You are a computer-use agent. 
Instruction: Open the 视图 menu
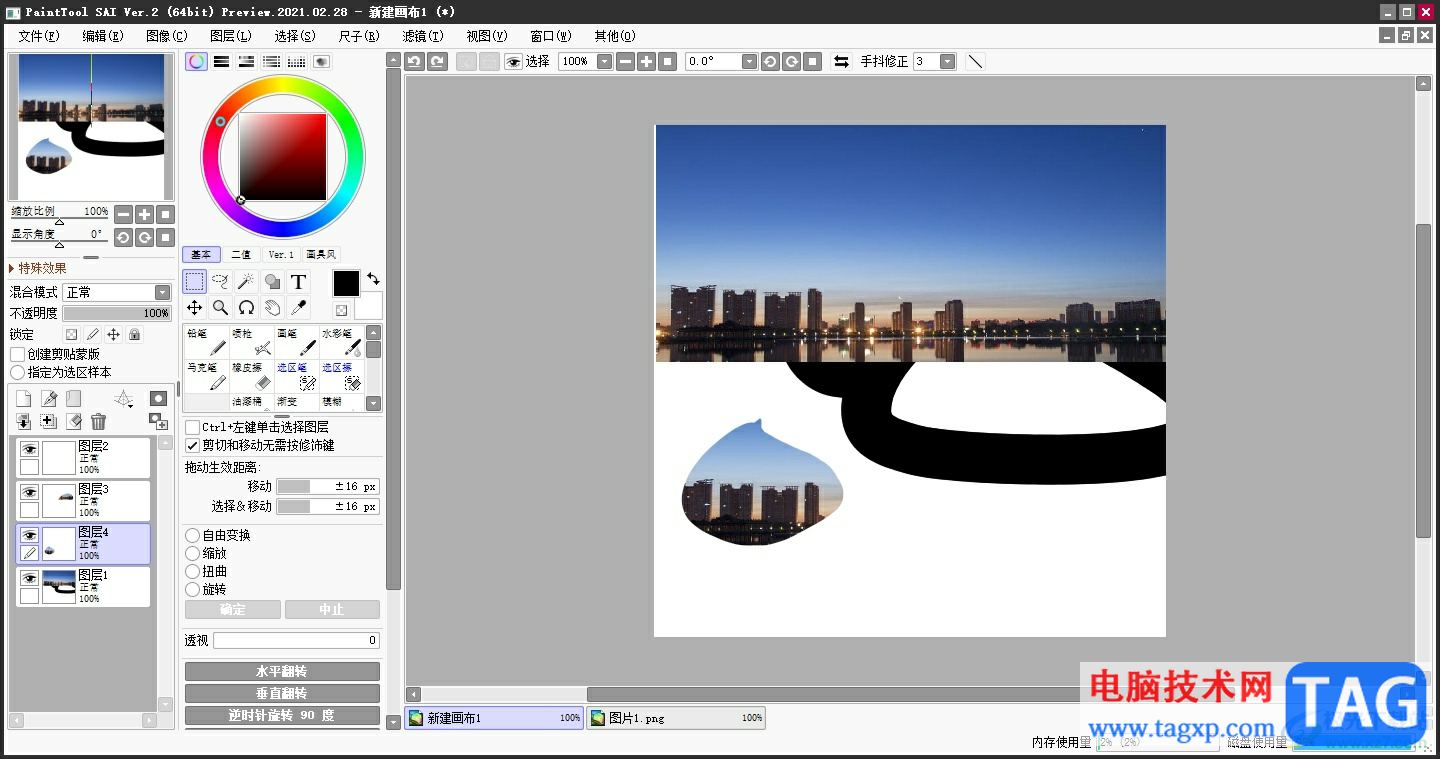point(487,36)
